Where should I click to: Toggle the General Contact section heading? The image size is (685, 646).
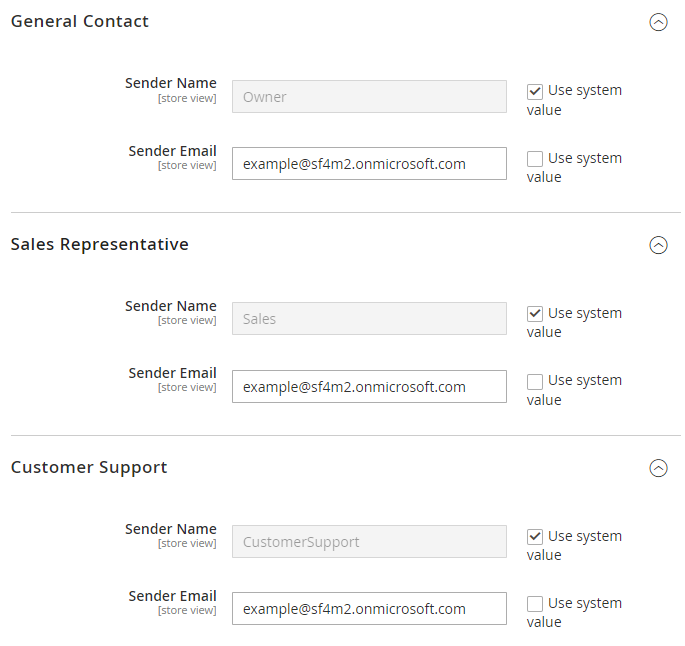coord(80,21)
